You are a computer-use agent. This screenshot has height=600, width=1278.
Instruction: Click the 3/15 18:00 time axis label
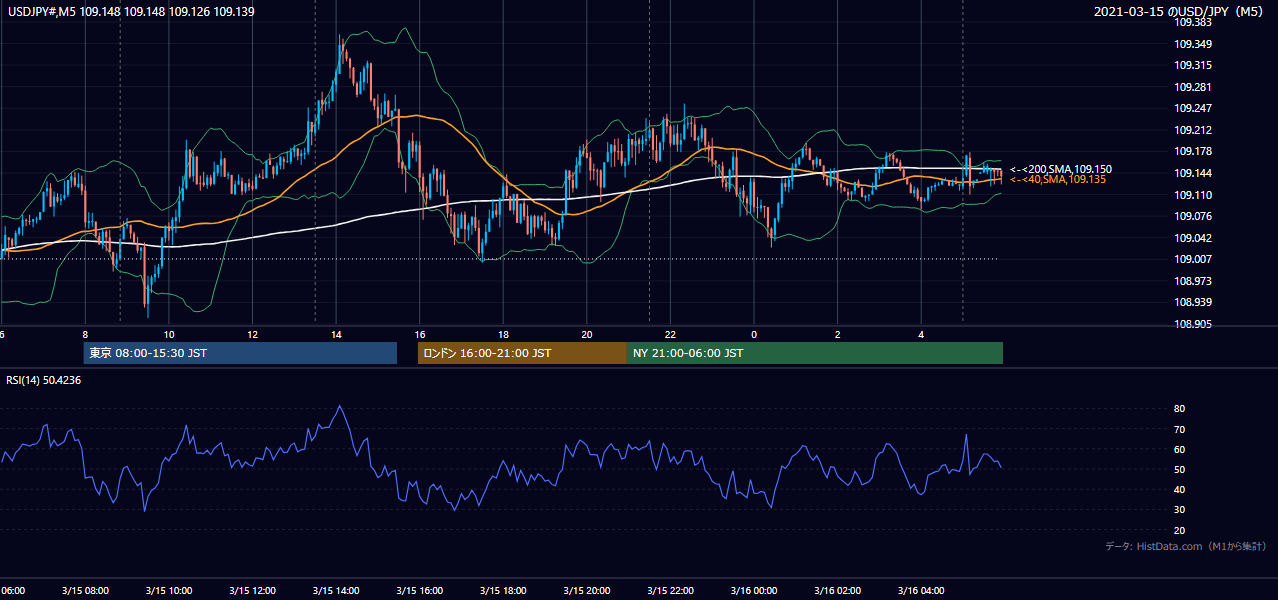(x=503, y=590)
